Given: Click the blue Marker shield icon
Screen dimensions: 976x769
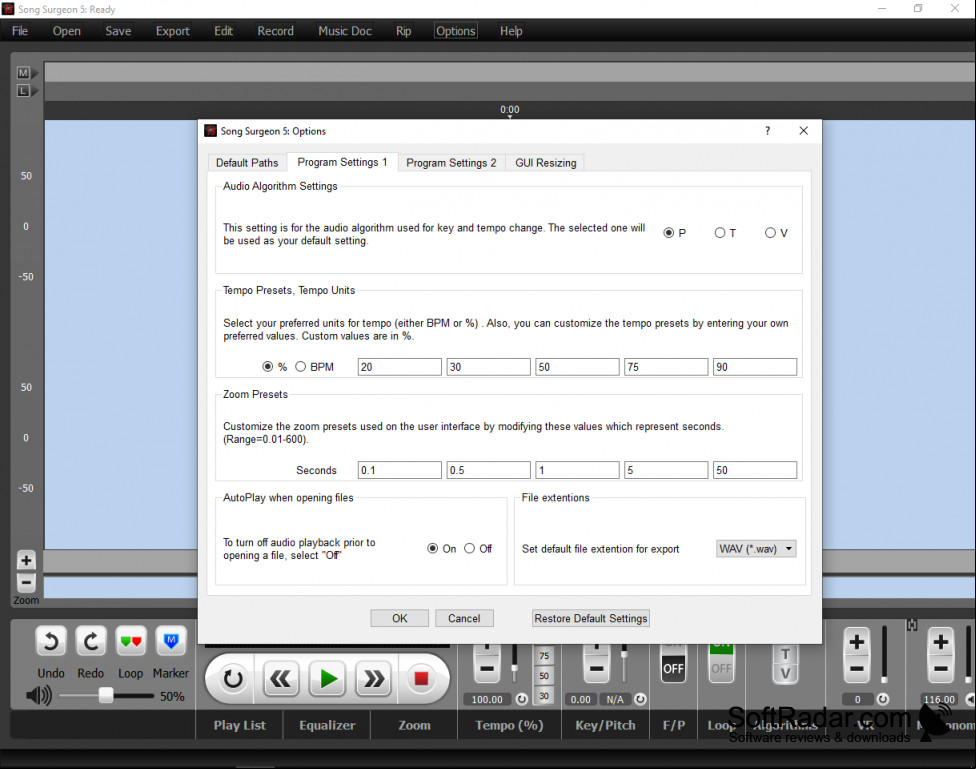Looking at the screenshot, I should (x=171, y=641).
